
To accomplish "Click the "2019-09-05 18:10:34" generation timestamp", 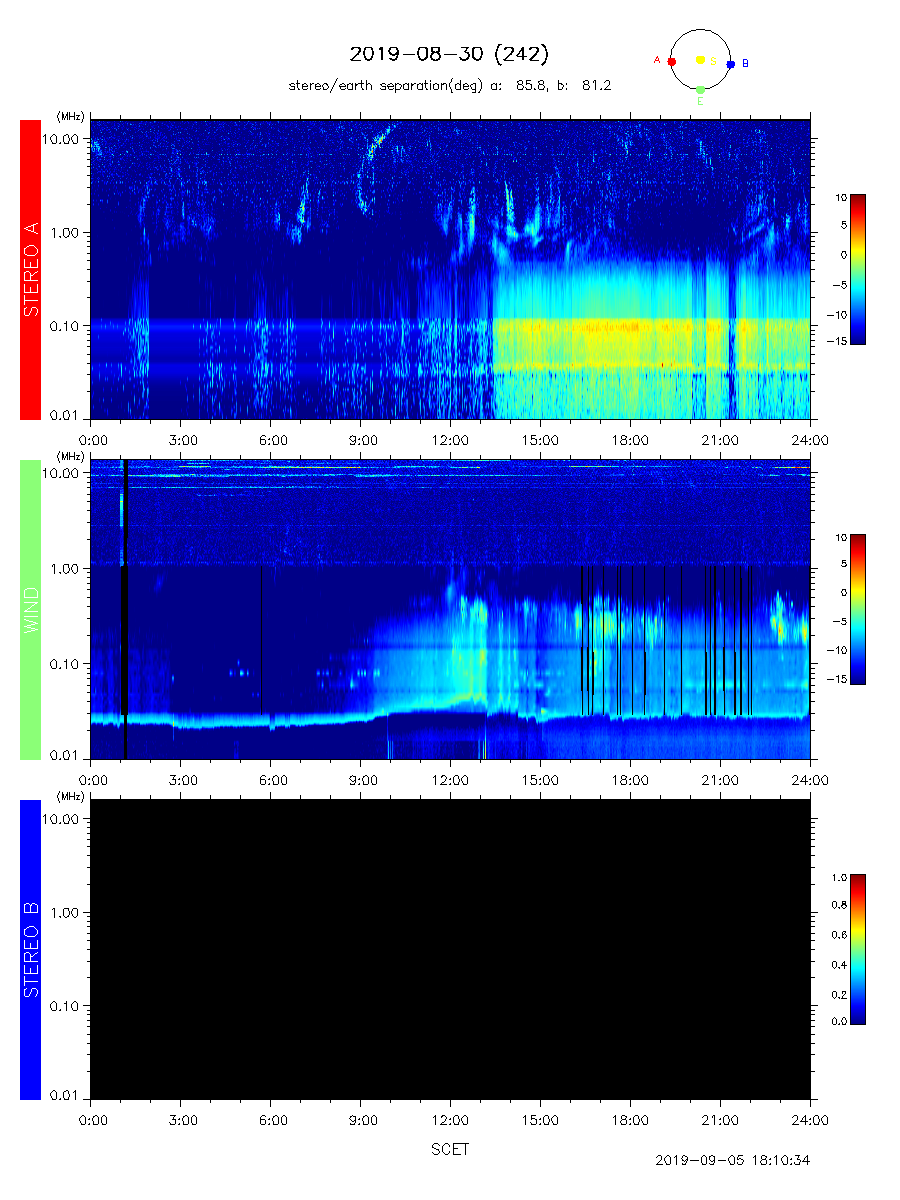I will pyautogui.click(x=732, y=1161).
